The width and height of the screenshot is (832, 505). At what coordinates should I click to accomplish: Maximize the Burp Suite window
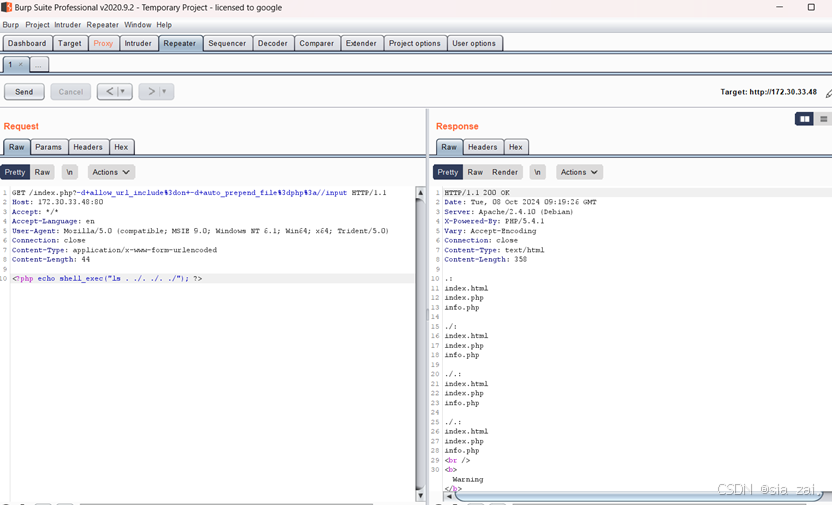pos(811,7)
